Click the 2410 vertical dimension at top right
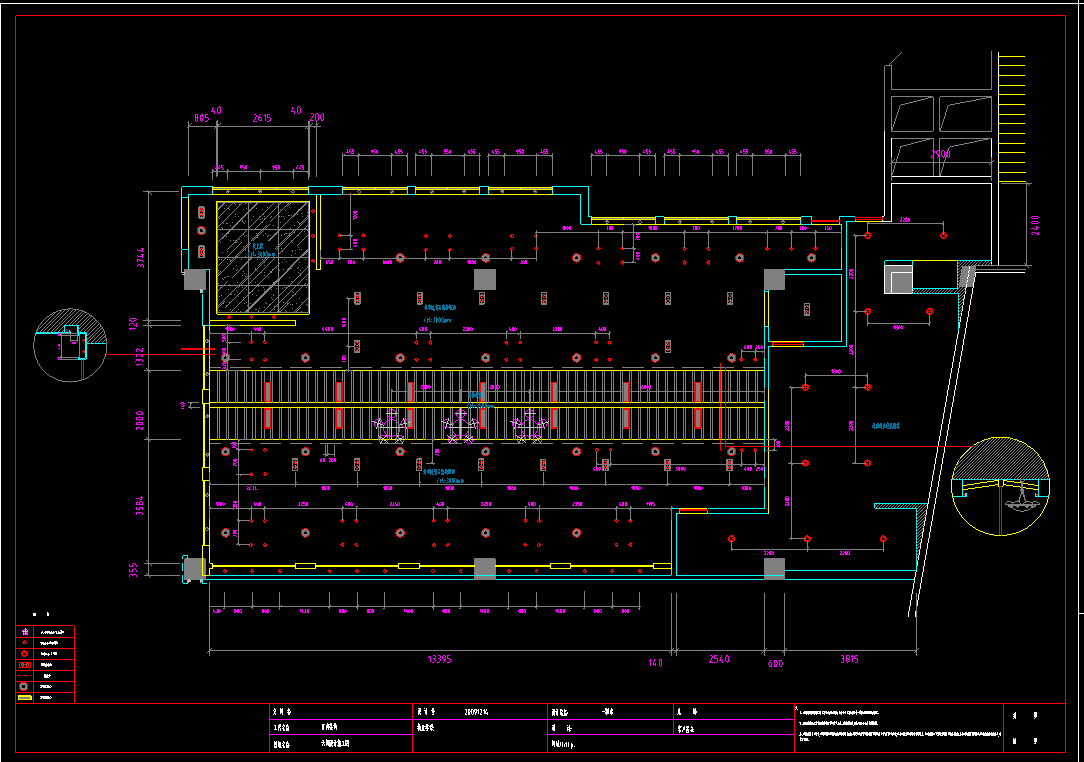Image resolution: width=1084 pixels, height=762 pixels. (x=1034, y=224)
